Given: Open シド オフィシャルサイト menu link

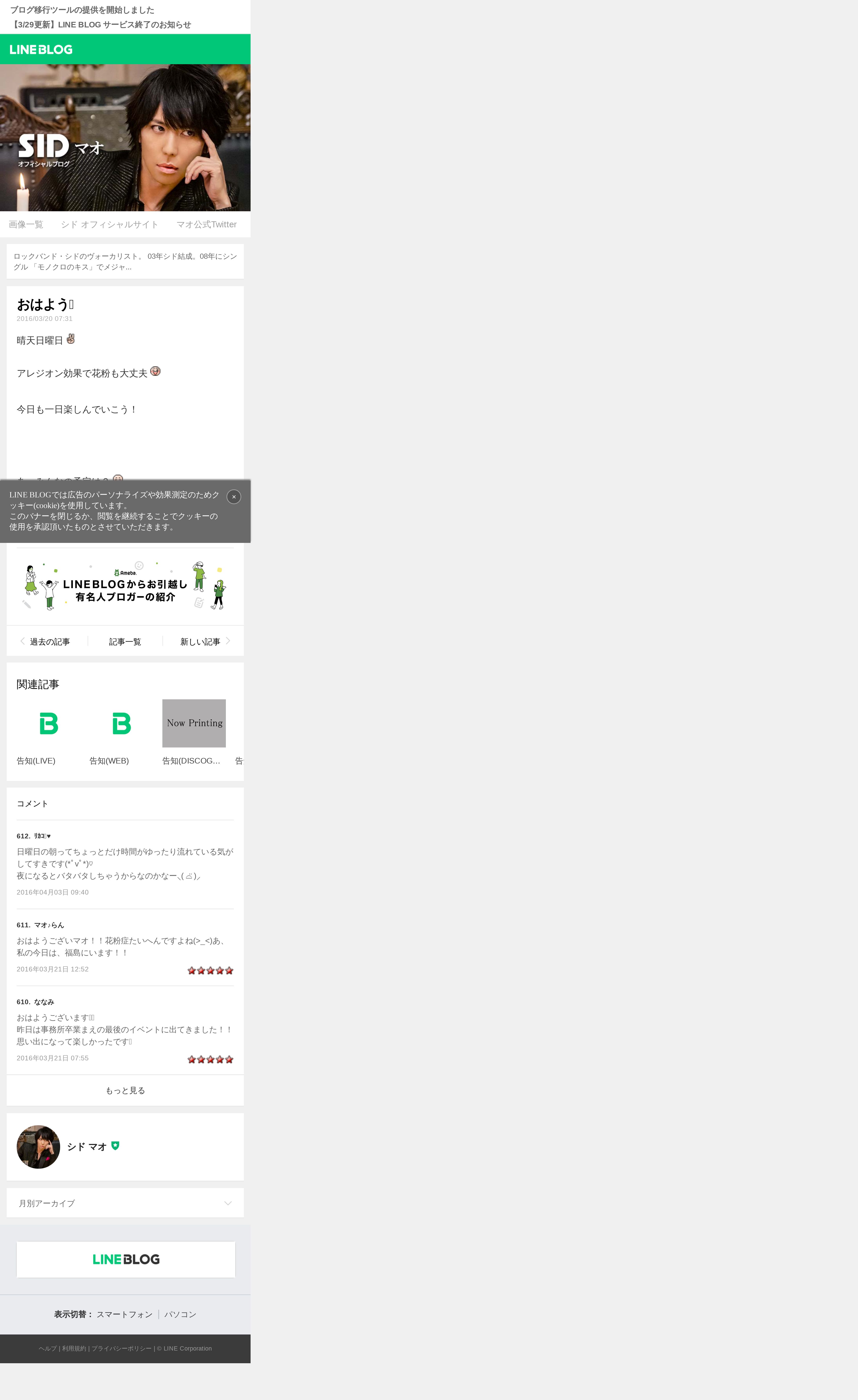Looking at the screenshot, I should [x=110, y=224].
